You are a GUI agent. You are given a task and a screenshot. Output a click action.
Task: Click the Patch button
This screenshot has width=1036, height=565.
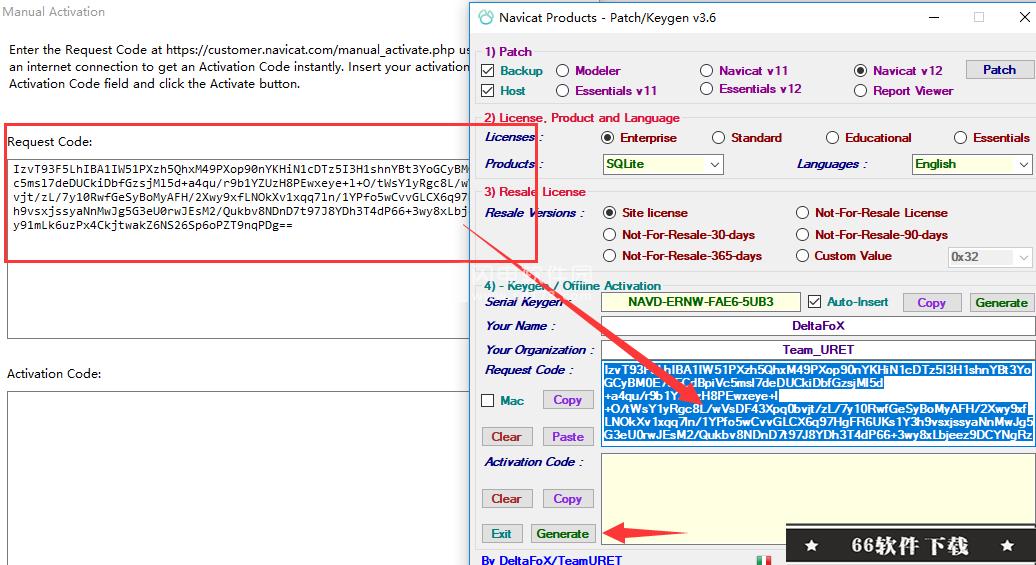(999, 70)
